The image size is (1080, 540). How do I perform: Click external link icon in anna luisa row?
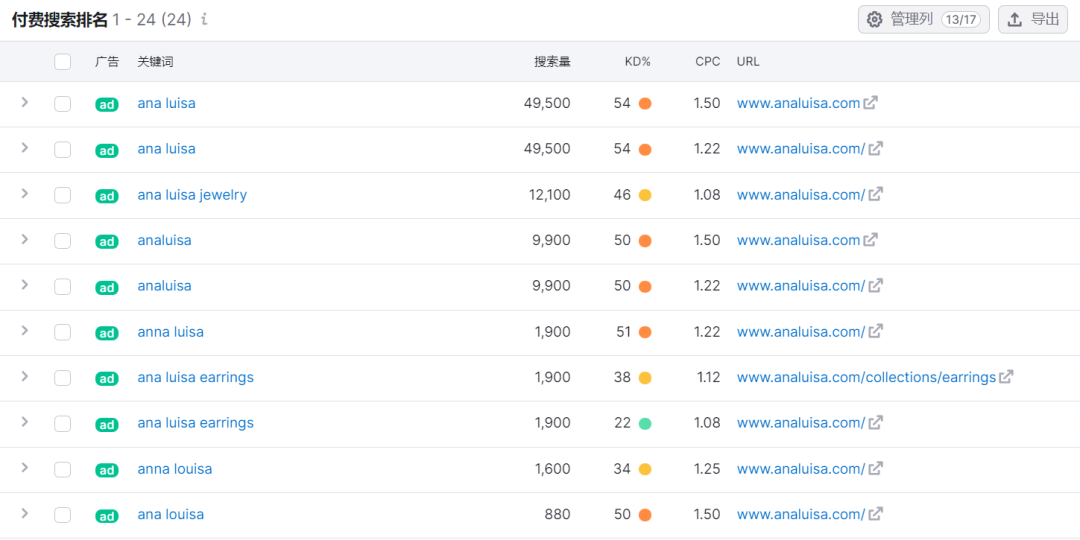click(875, 332)
